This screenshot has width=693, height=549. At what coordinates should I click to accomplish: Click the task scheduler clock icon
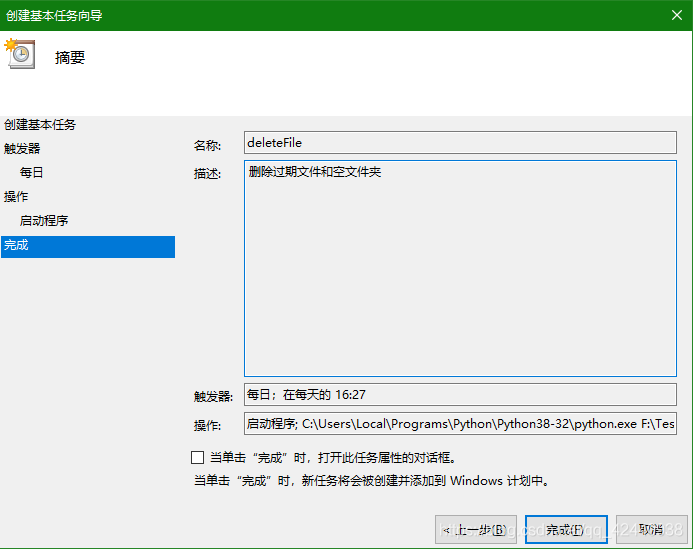(x=20, y=53)
